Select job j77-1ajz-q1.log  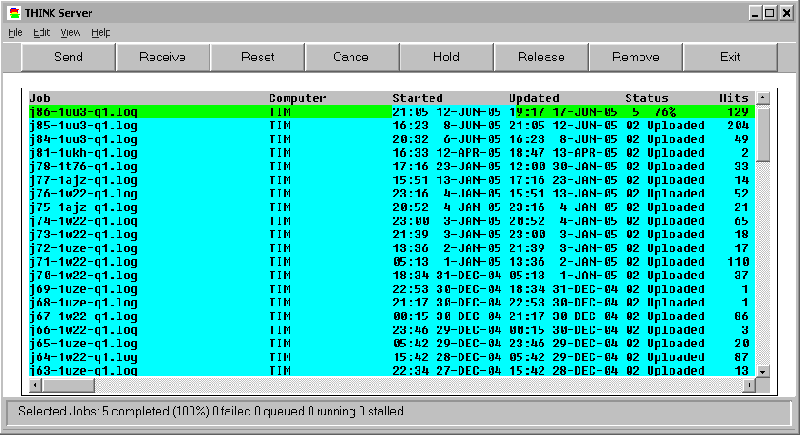point(391,180)
